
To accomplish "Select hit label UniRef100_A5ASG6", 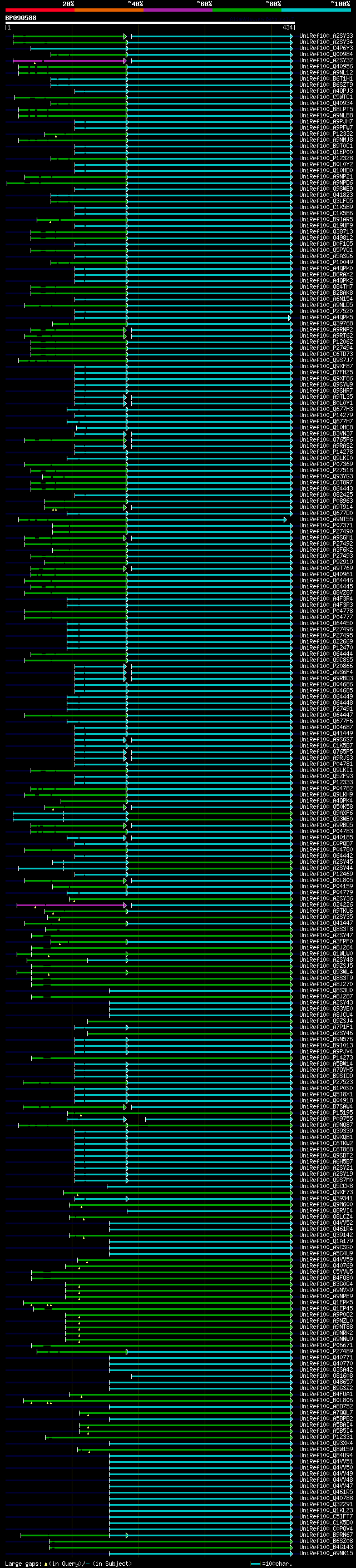I will tap(326, 256).
